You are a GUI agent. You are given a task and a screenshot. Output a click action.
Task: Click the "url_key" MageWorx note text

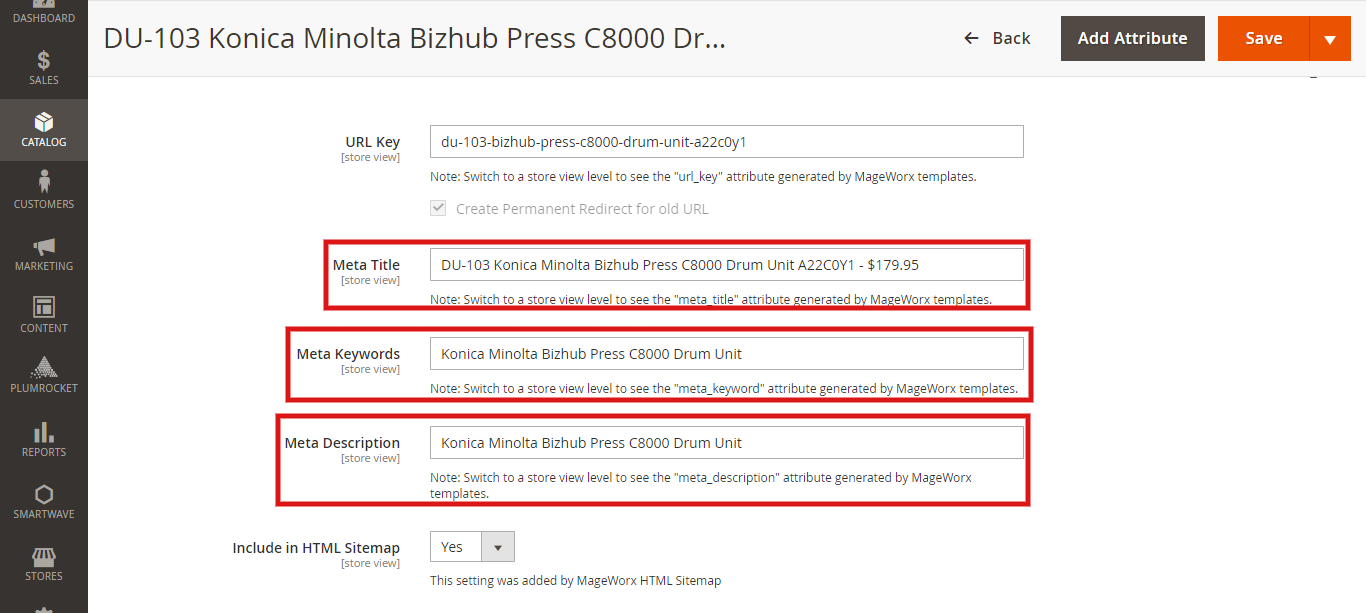click(703, 176)
